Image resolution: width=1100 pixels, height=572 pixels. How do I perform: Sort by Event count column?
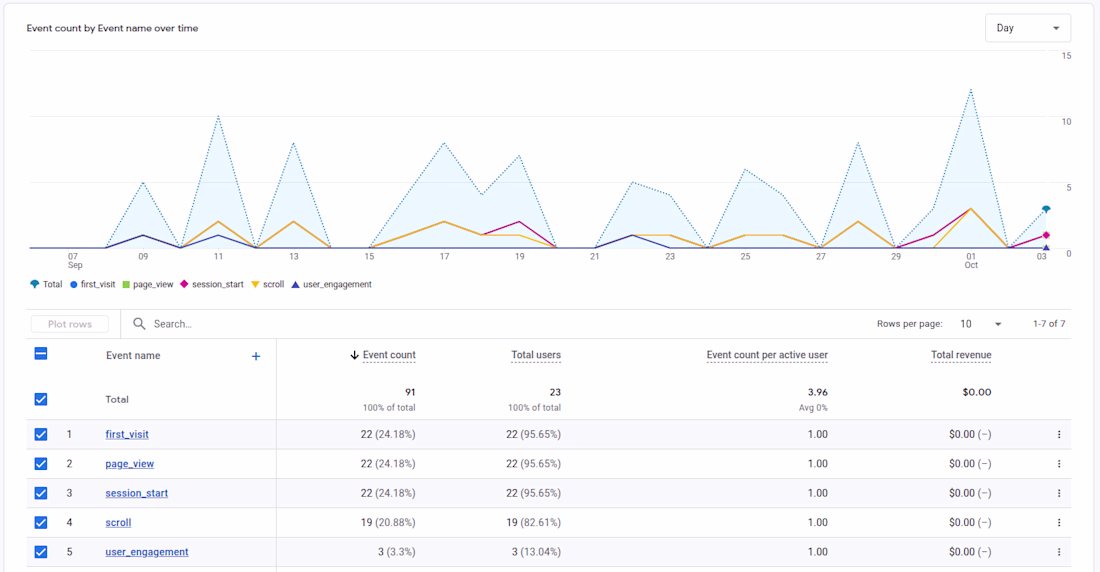click(389, 355)
